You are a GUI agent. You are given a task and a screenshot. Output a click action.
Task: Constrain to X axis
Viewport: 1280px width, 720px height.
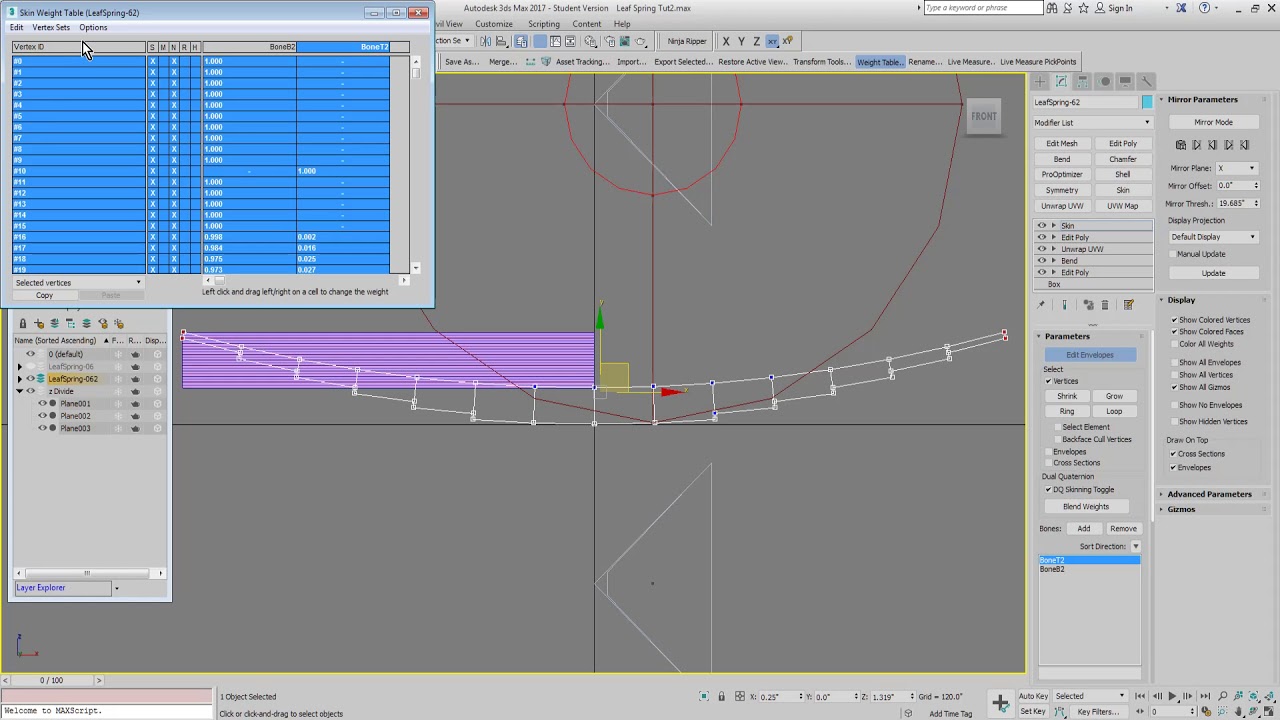[726, 41]
